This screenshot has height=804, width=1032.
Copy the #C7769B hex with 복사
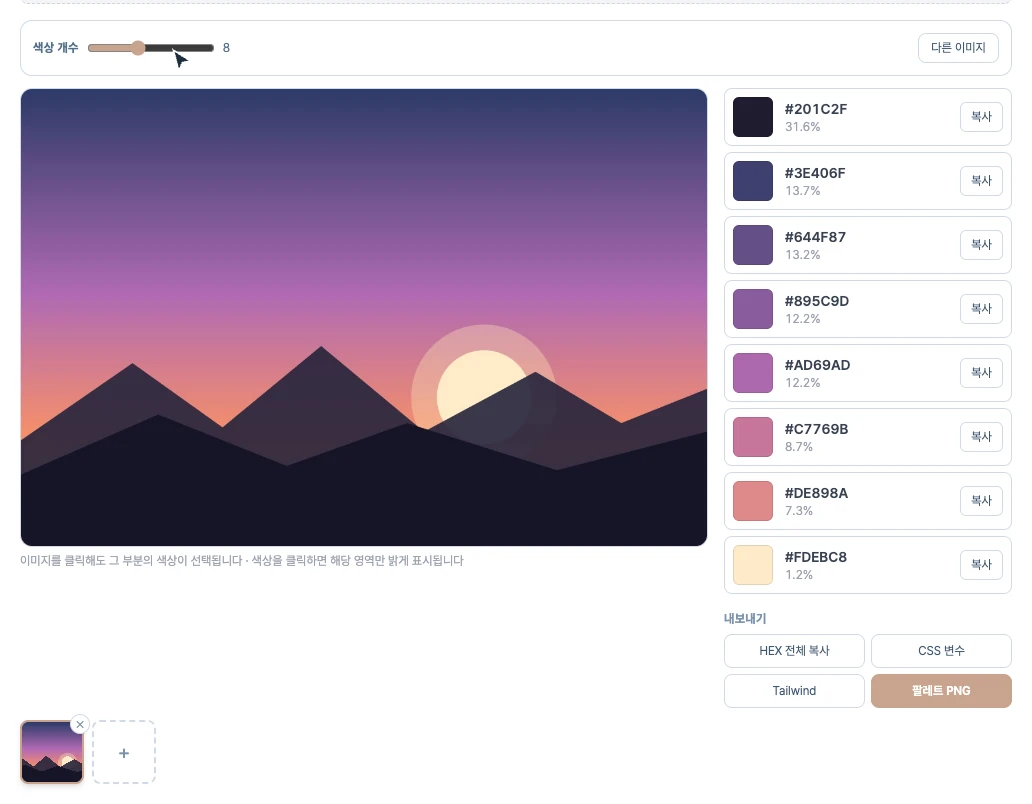click(981, 437)
